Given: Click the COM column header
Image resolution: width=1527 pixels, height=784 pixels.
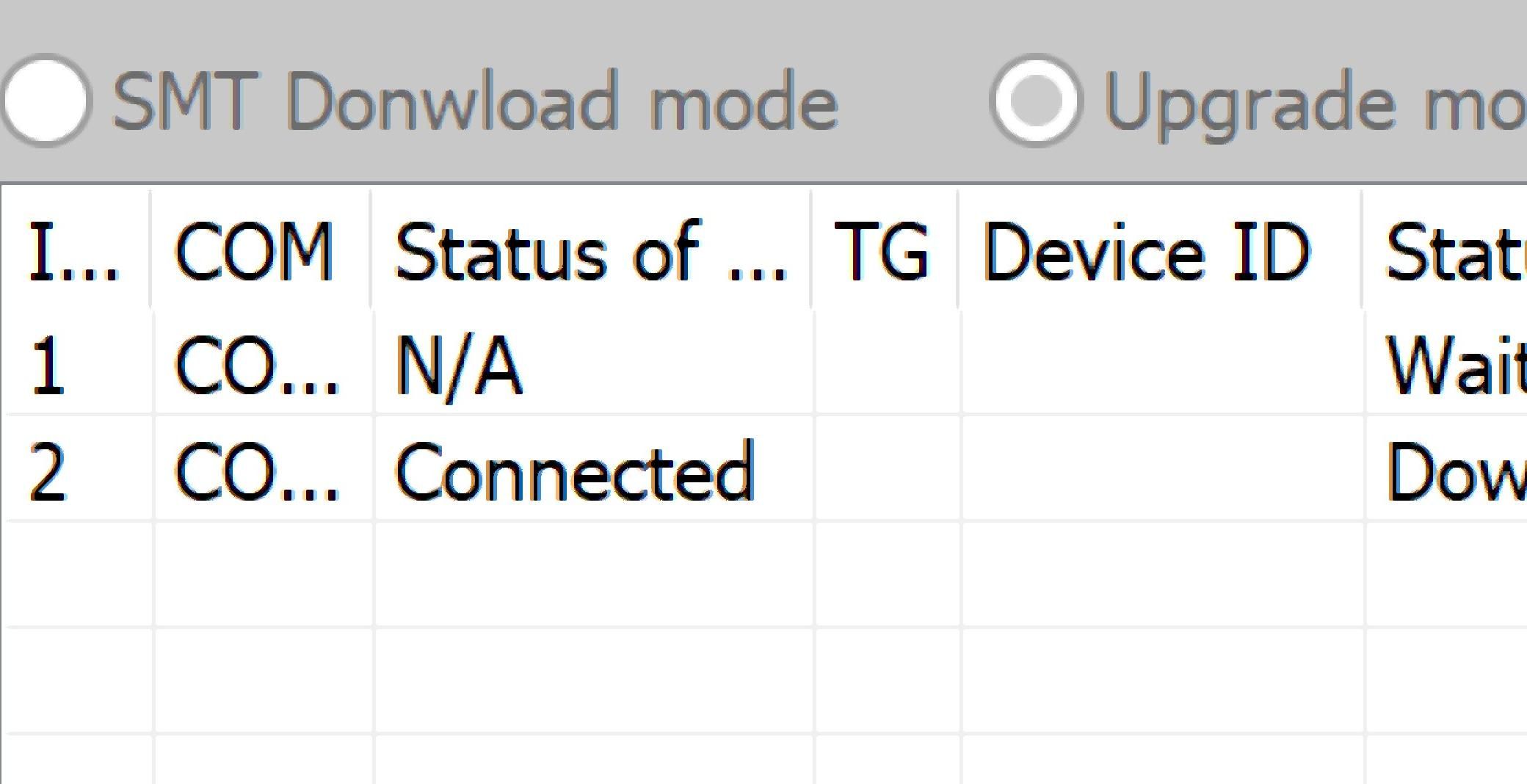Looking at the screenshot, I should [253, 250].
